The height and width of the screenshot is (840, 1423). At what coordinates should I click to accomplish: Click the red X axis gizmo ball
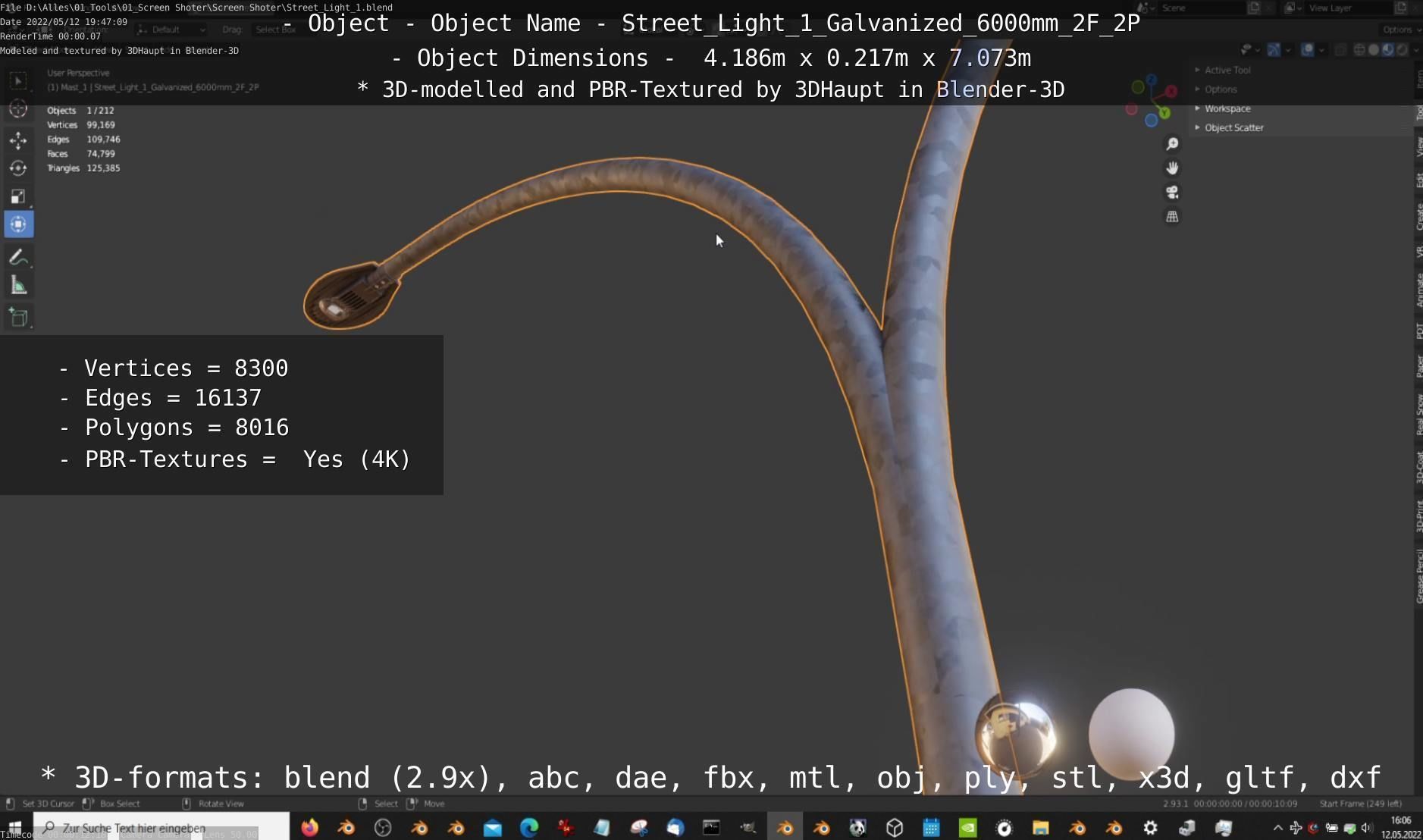pos(1171,91)
